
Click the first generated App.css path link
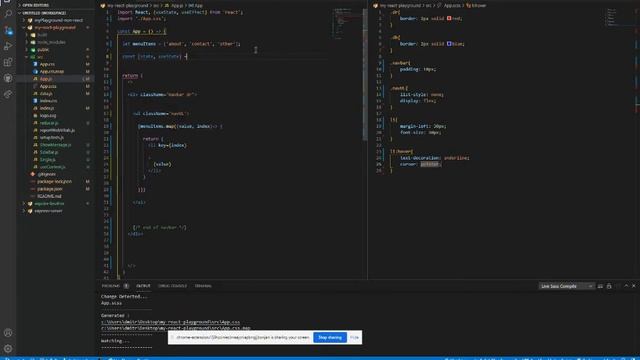pos(170,322)
